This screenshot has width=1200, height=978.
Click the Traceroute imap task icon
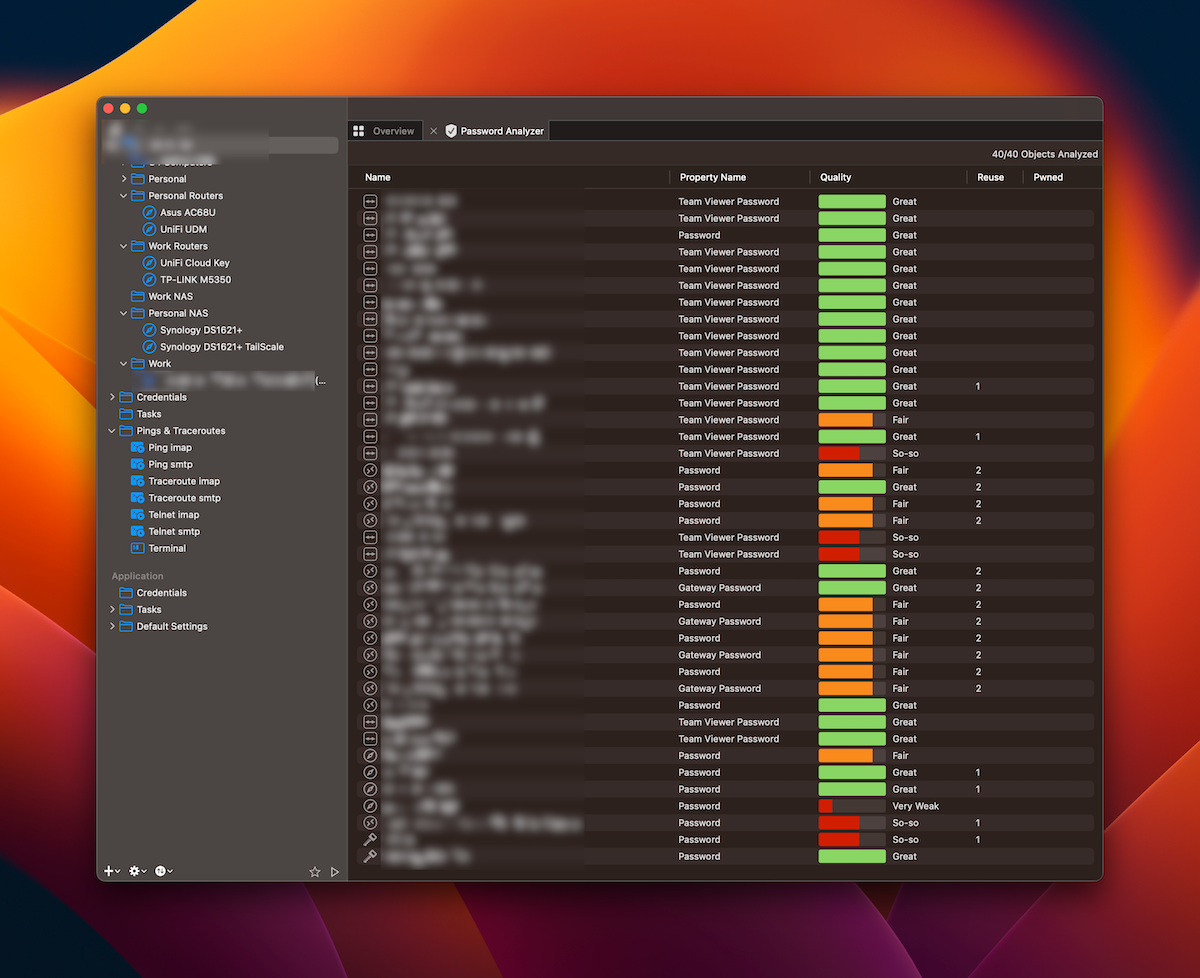coord(138,481)
